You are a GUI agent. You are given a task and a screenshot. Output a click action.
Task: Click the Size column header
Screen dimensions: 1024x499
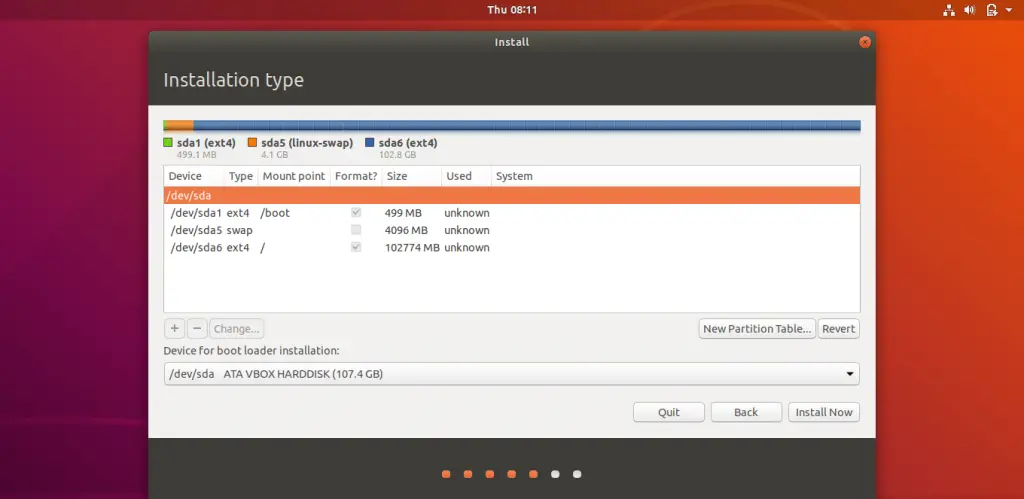pos(411,176)
